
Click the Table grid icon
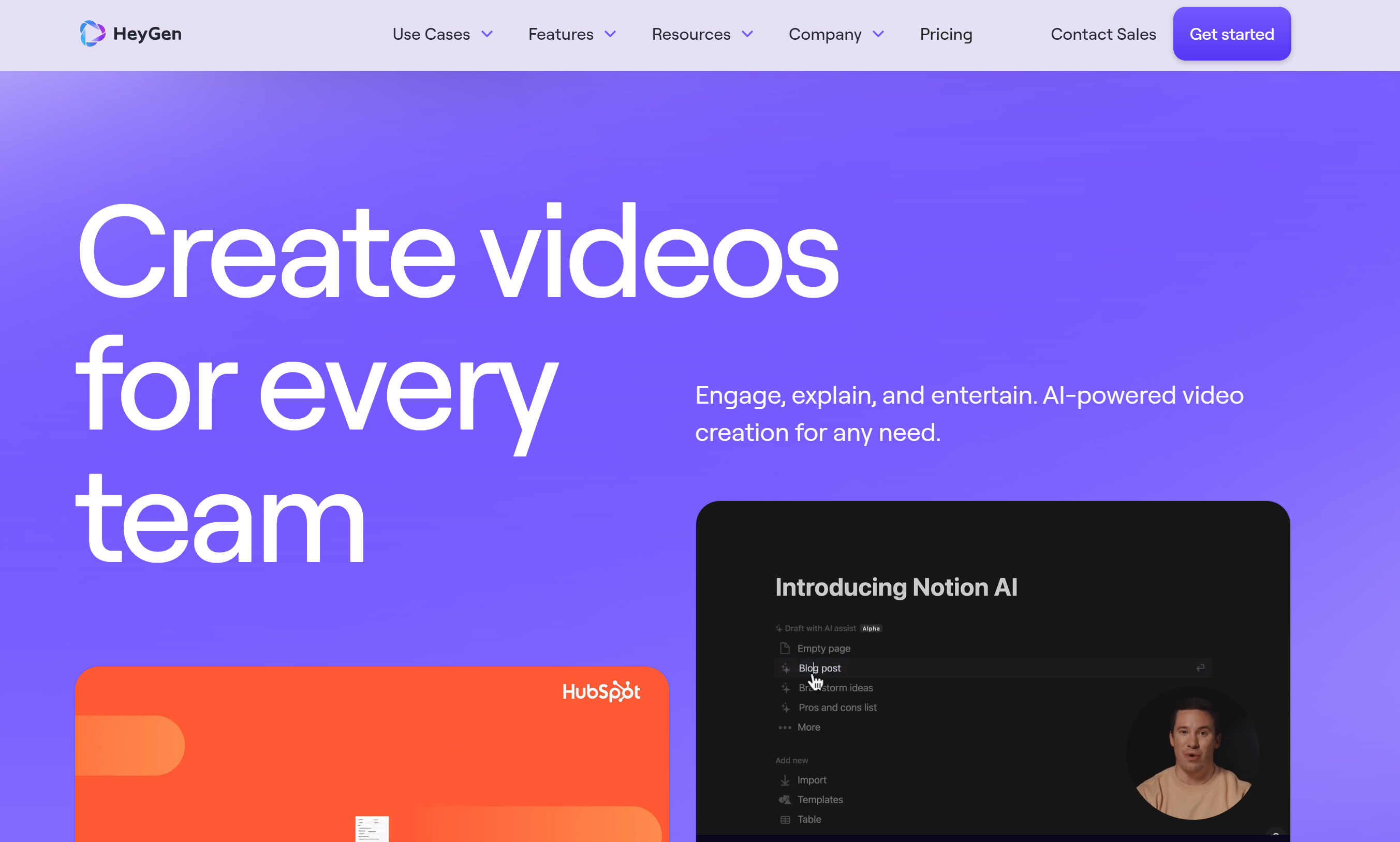click(785, 819)
